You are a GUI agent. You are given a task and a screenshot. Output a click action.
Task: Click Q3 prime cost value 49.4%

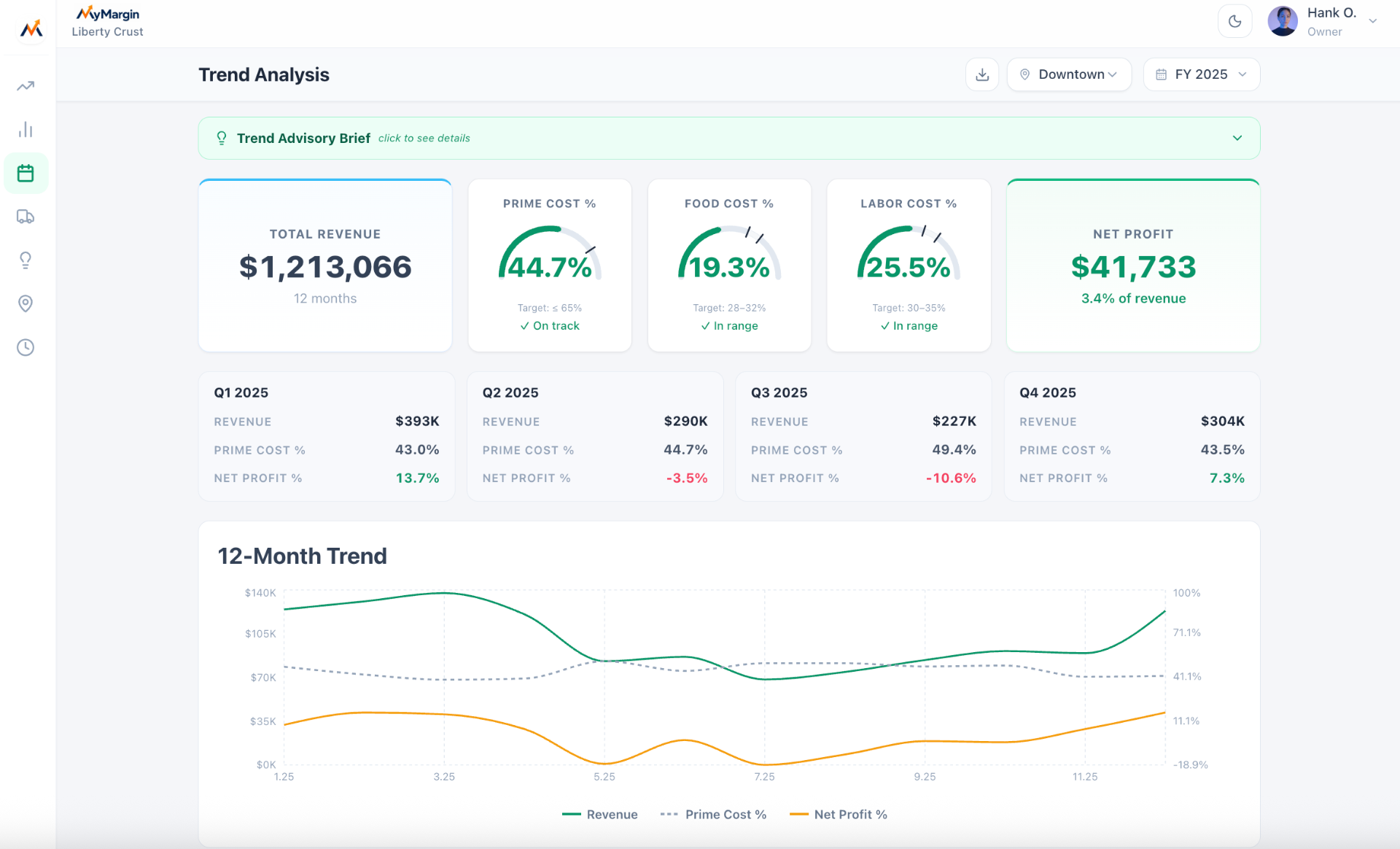954,449
